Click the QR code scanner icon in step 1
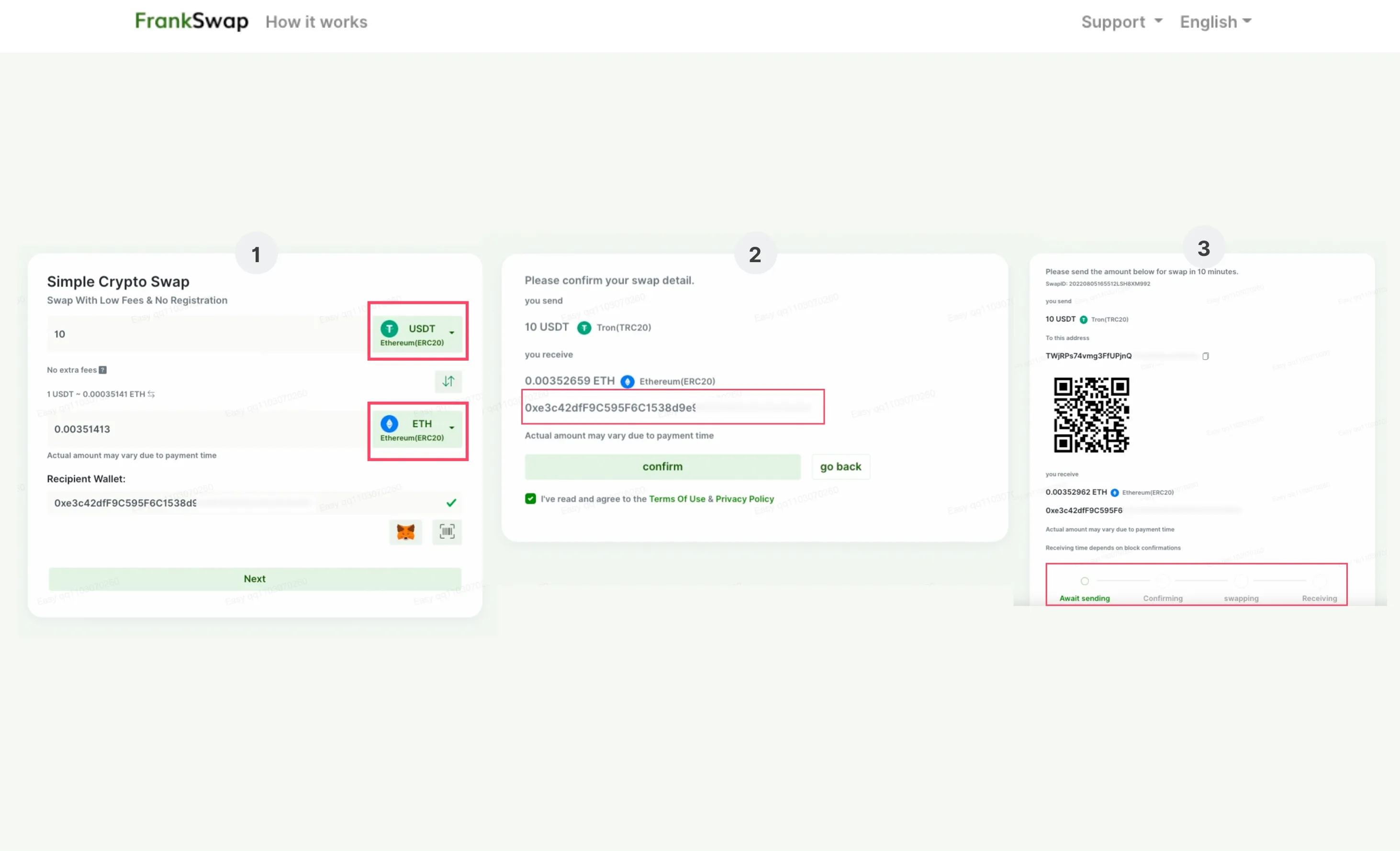 point(448,531)
